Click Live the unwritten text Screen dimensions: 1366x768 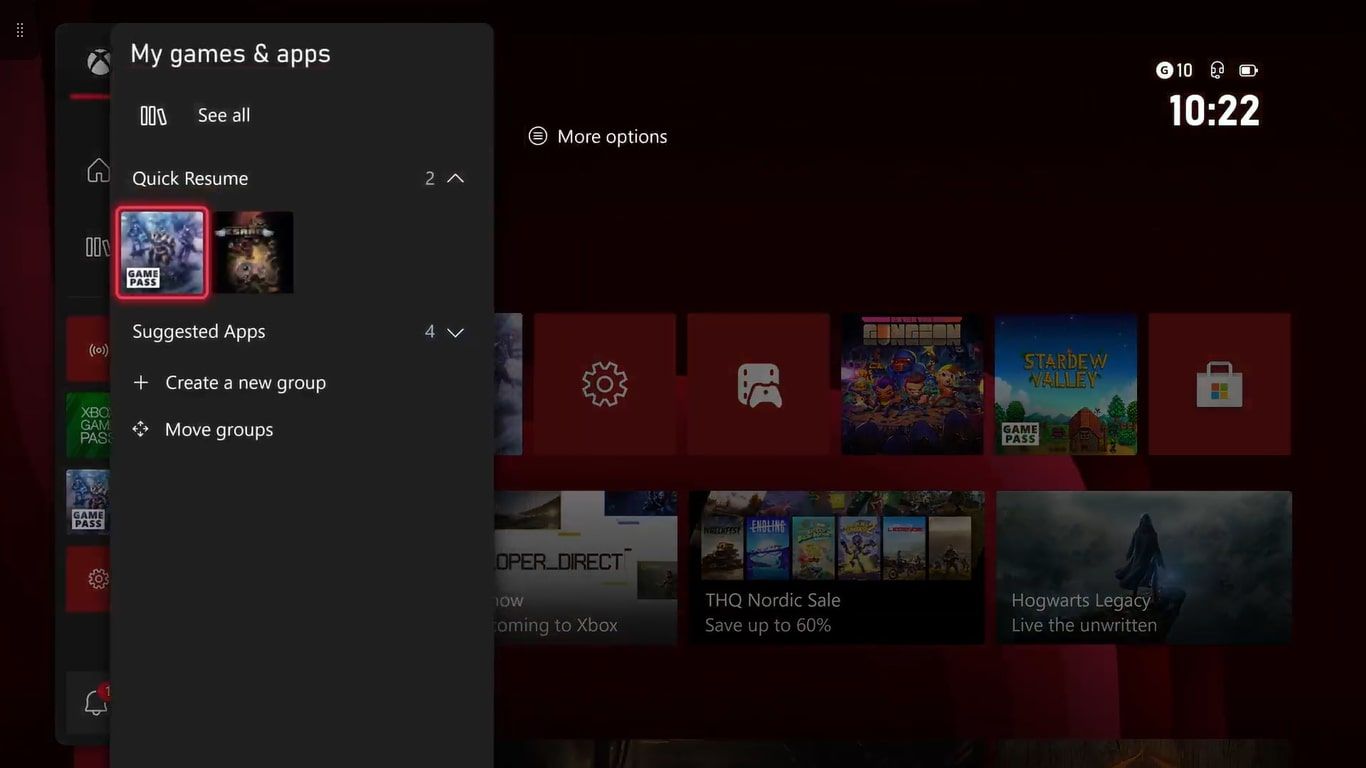point(1084,625)
